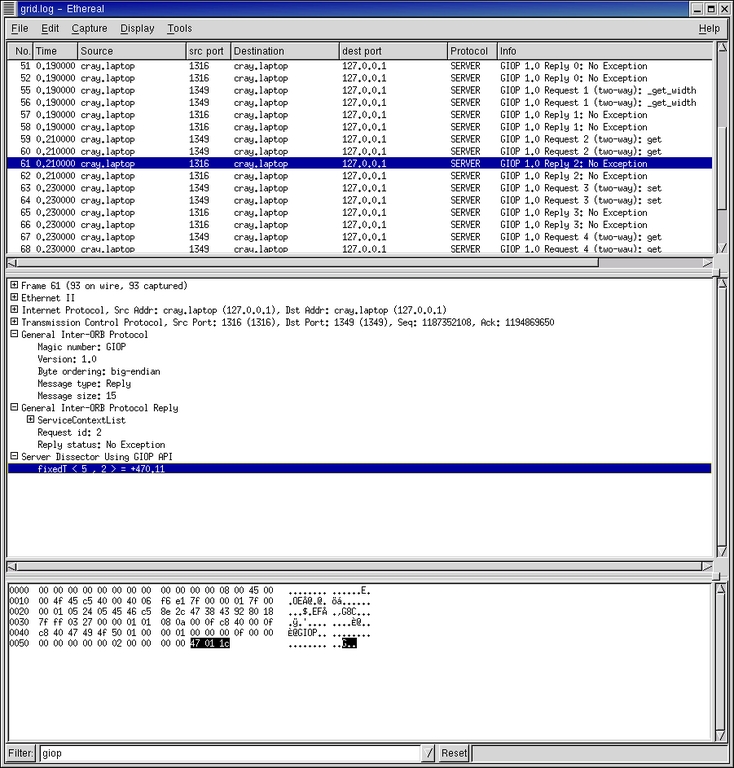
Task: Expand the ServiceContextList node
Action: [30, 420]
